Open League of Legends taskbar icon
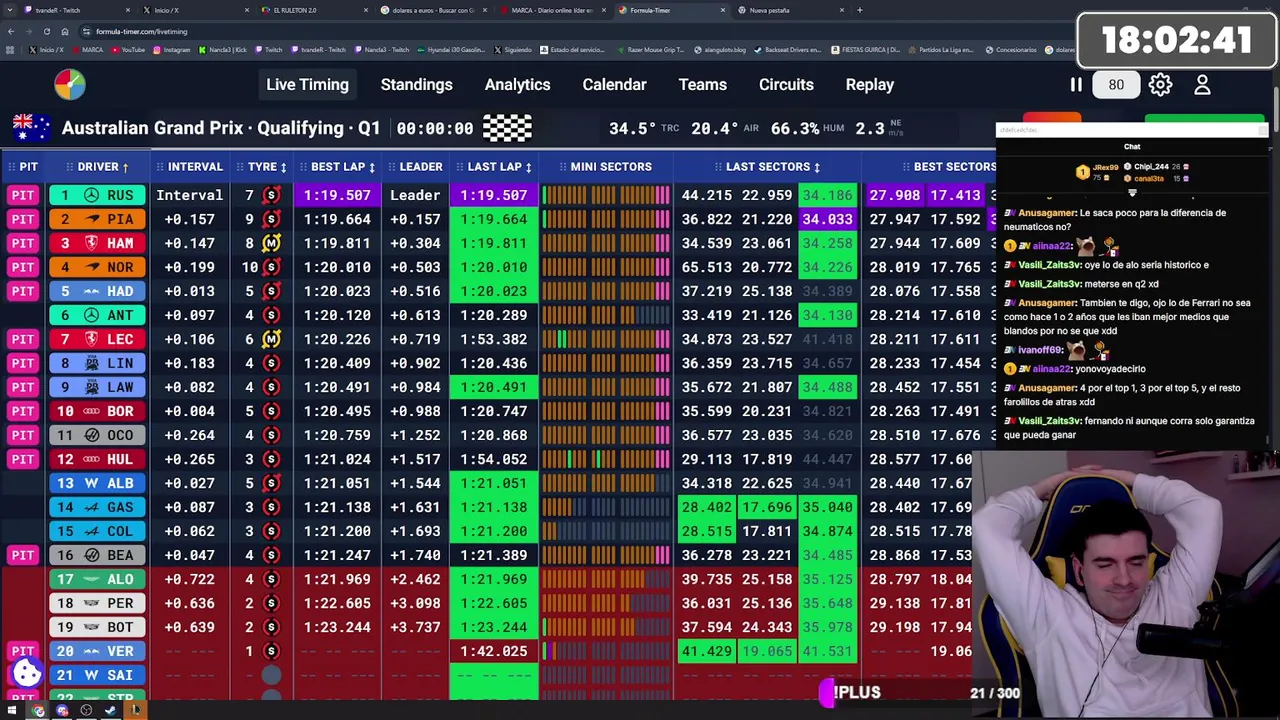Image resolution: width=1280 pixels, height=720 pixels. (x=134, y=711)
